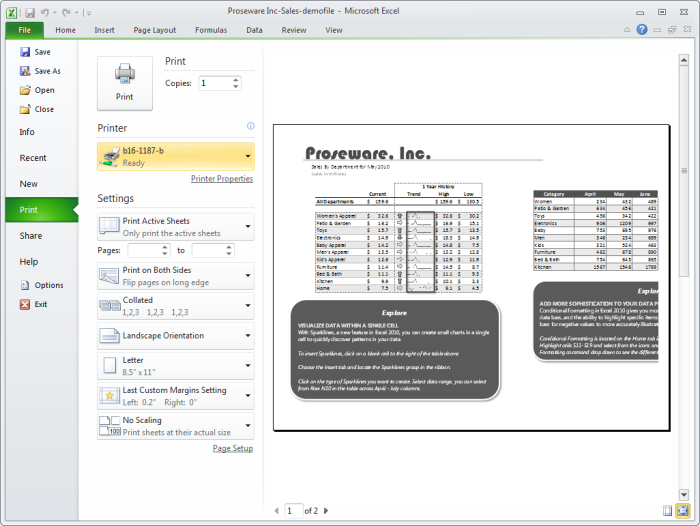Screen dimensions: 700x526
Task: Click the preview scrollbar up arrow
Action: (x=683, y=59)
